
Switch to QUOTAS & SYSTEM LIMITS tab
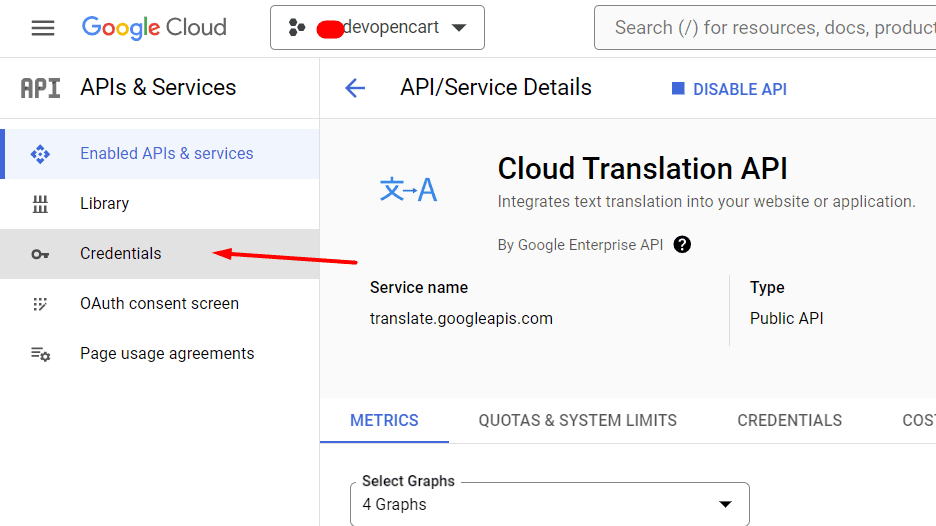point(578,420)
